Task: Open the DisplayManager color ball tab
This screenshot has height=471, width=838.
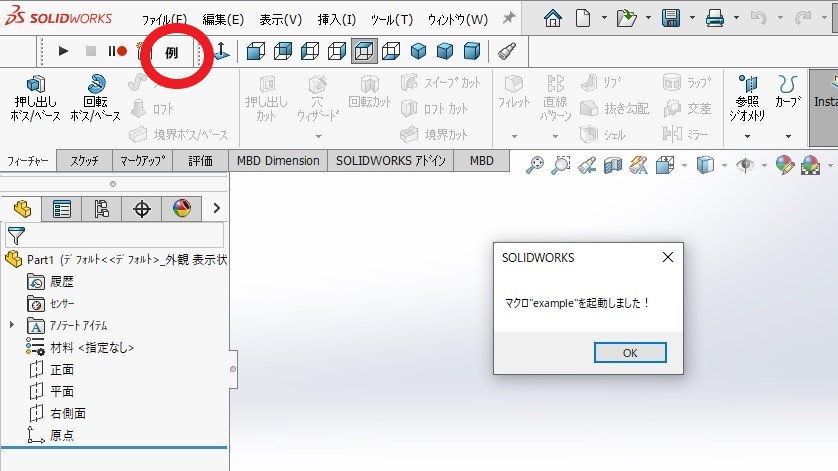Action: pos(181,208)
